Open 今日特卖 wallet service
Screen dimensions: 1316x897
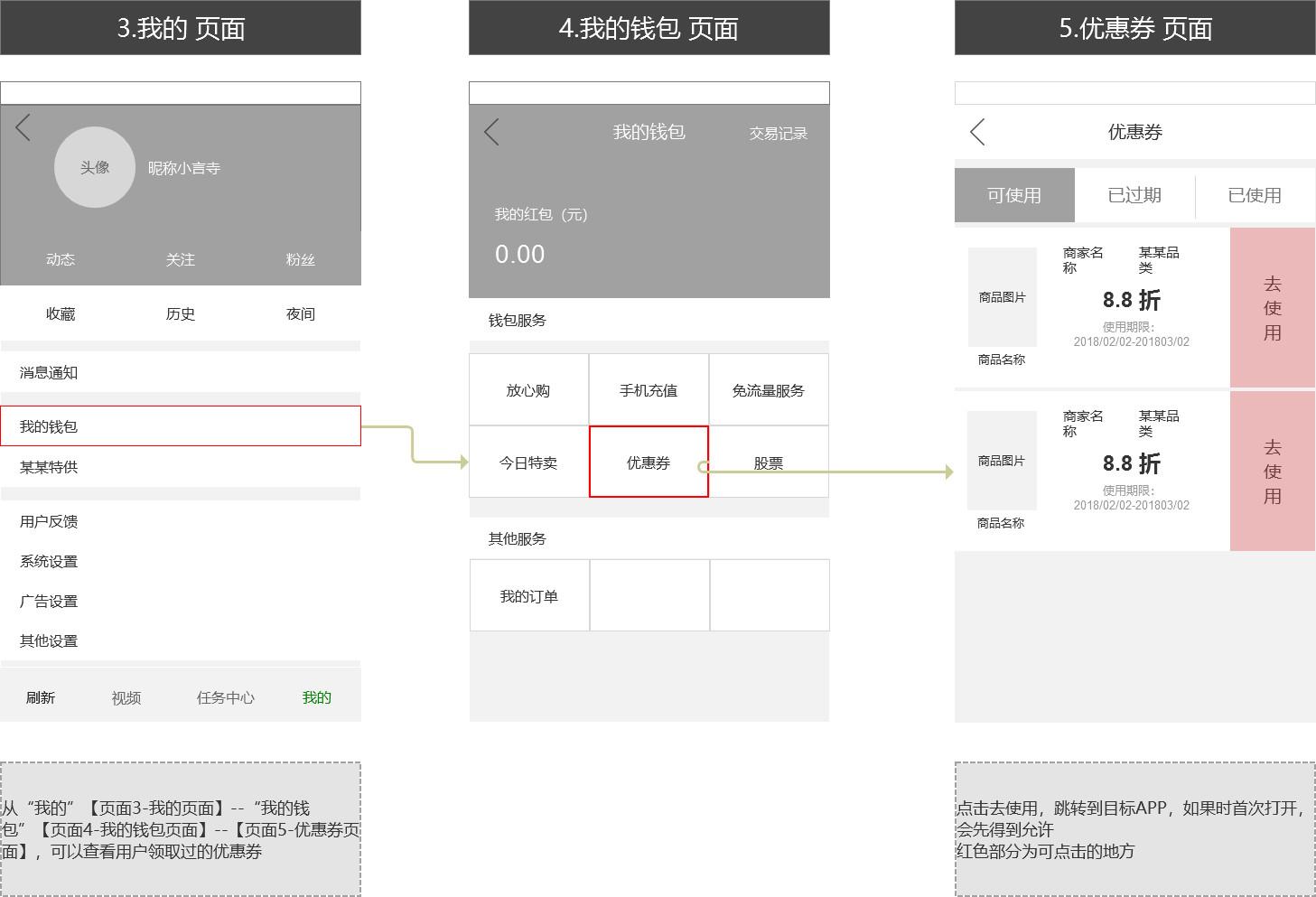tap(528, 462)
